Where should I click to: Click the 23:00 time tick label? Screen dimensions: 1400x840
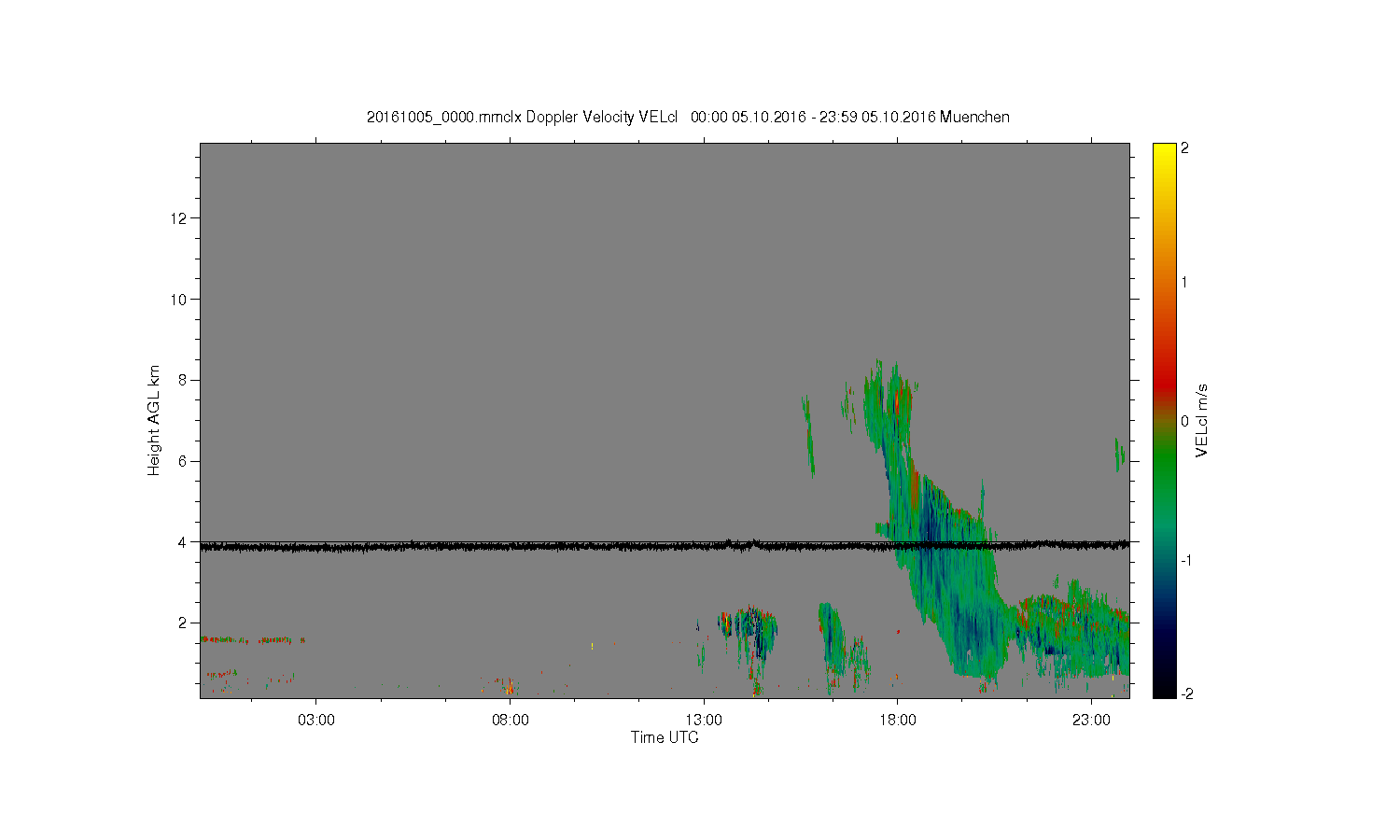[x=1092, y=721]
